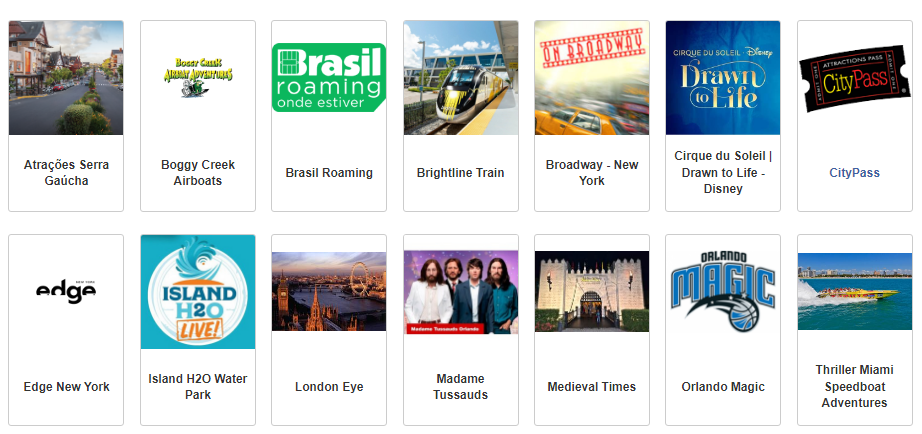View the London Eye skyline photo
Image resolution: width=922 pixels, height=434 pixels.
click(329, 292)
